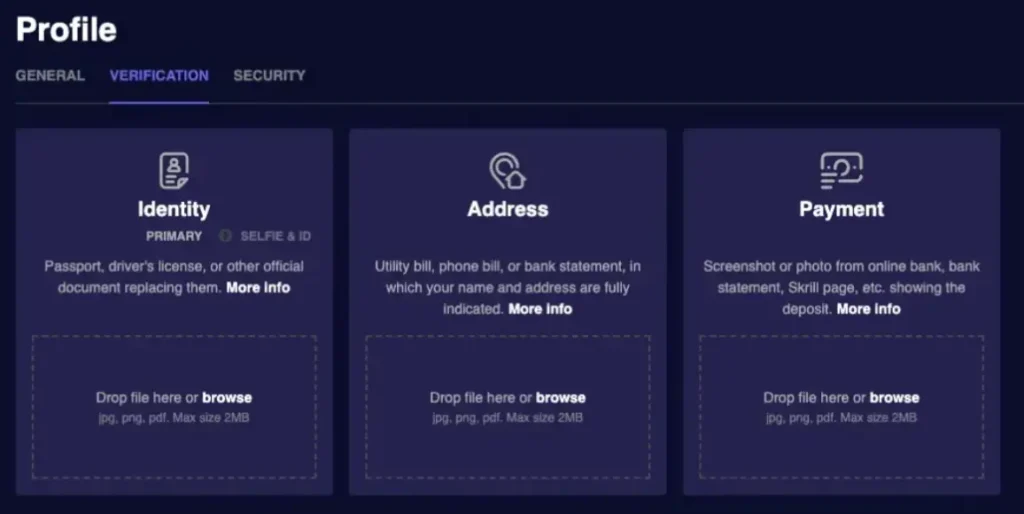Open More info link under Payment
1024x514 pixels.
869,309
